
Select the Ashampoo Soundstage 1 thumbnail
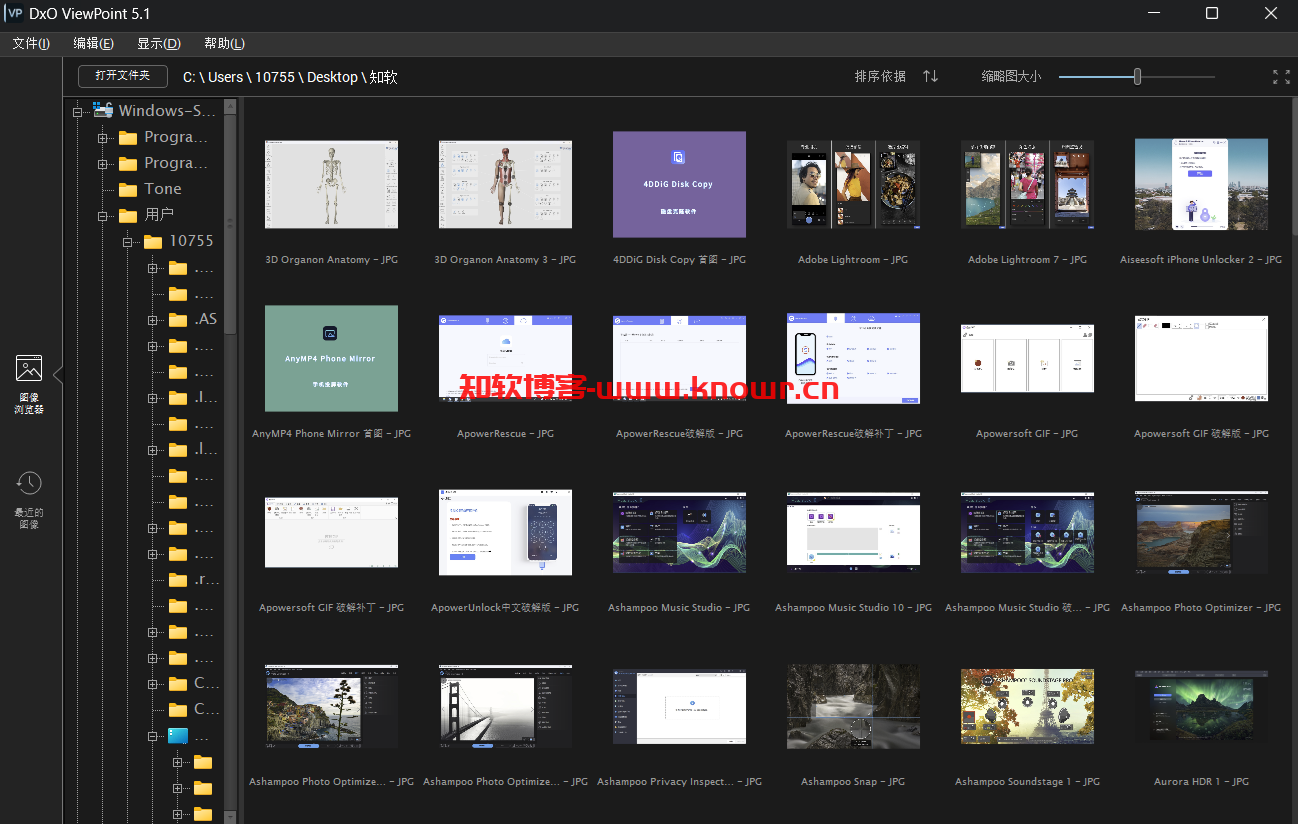pyautogui.click(x=1027, y=706)
